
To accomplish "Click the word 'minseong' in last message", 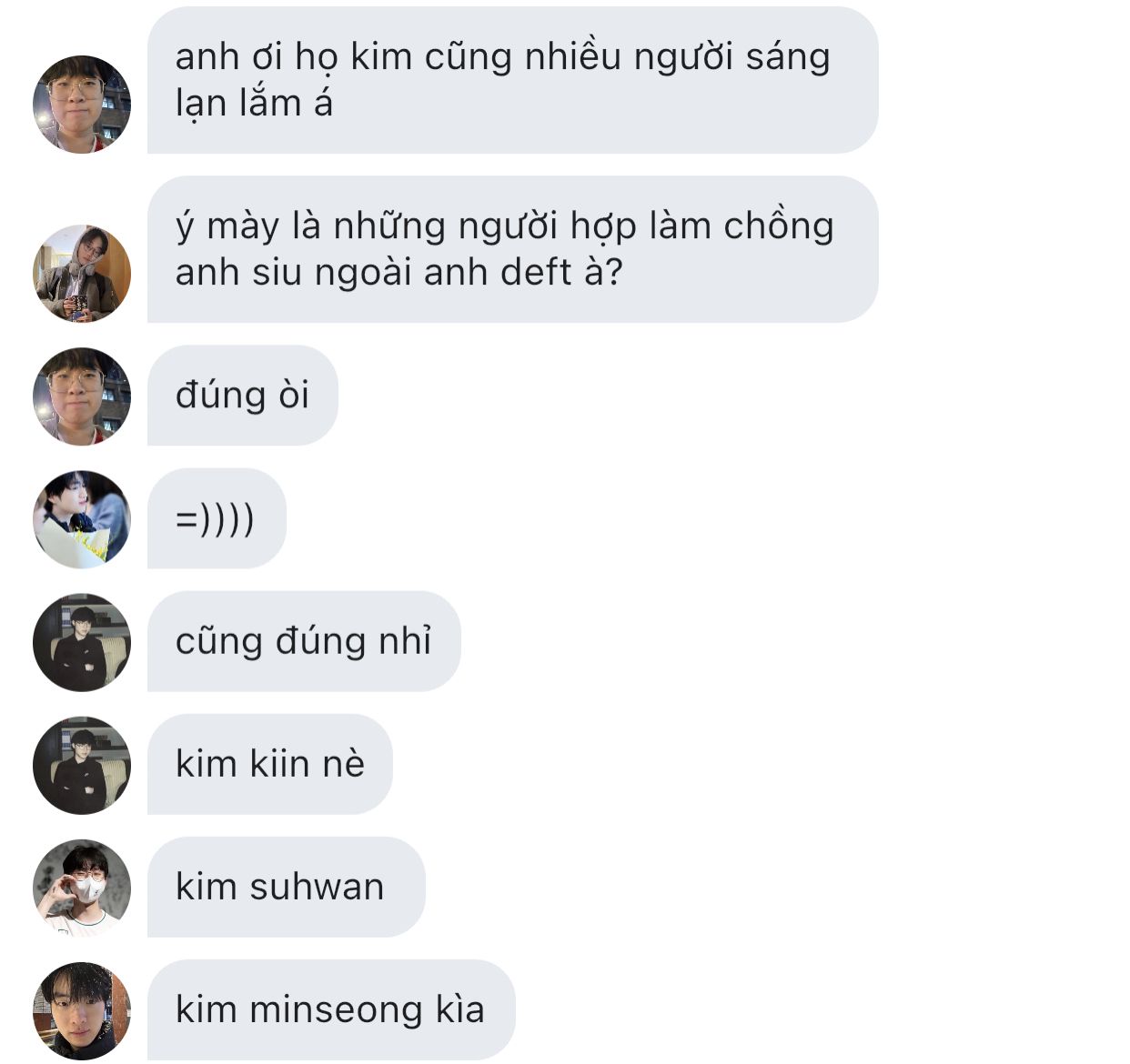I will [x=337, y=1011].
